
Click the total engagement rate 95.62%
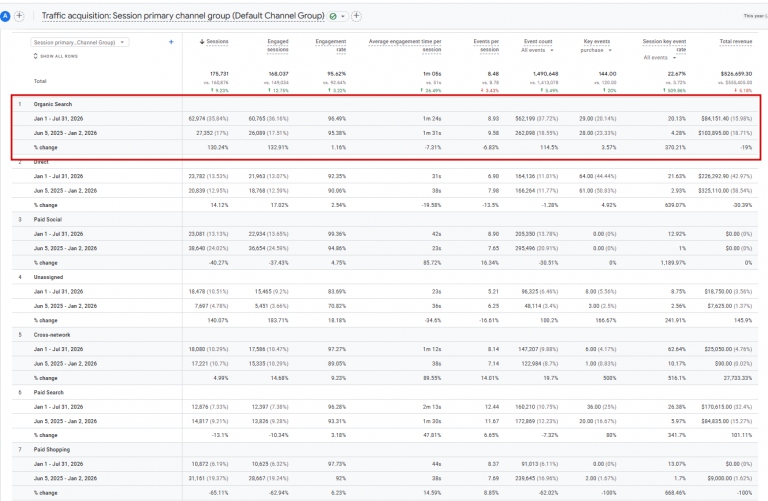coord(336,74)
